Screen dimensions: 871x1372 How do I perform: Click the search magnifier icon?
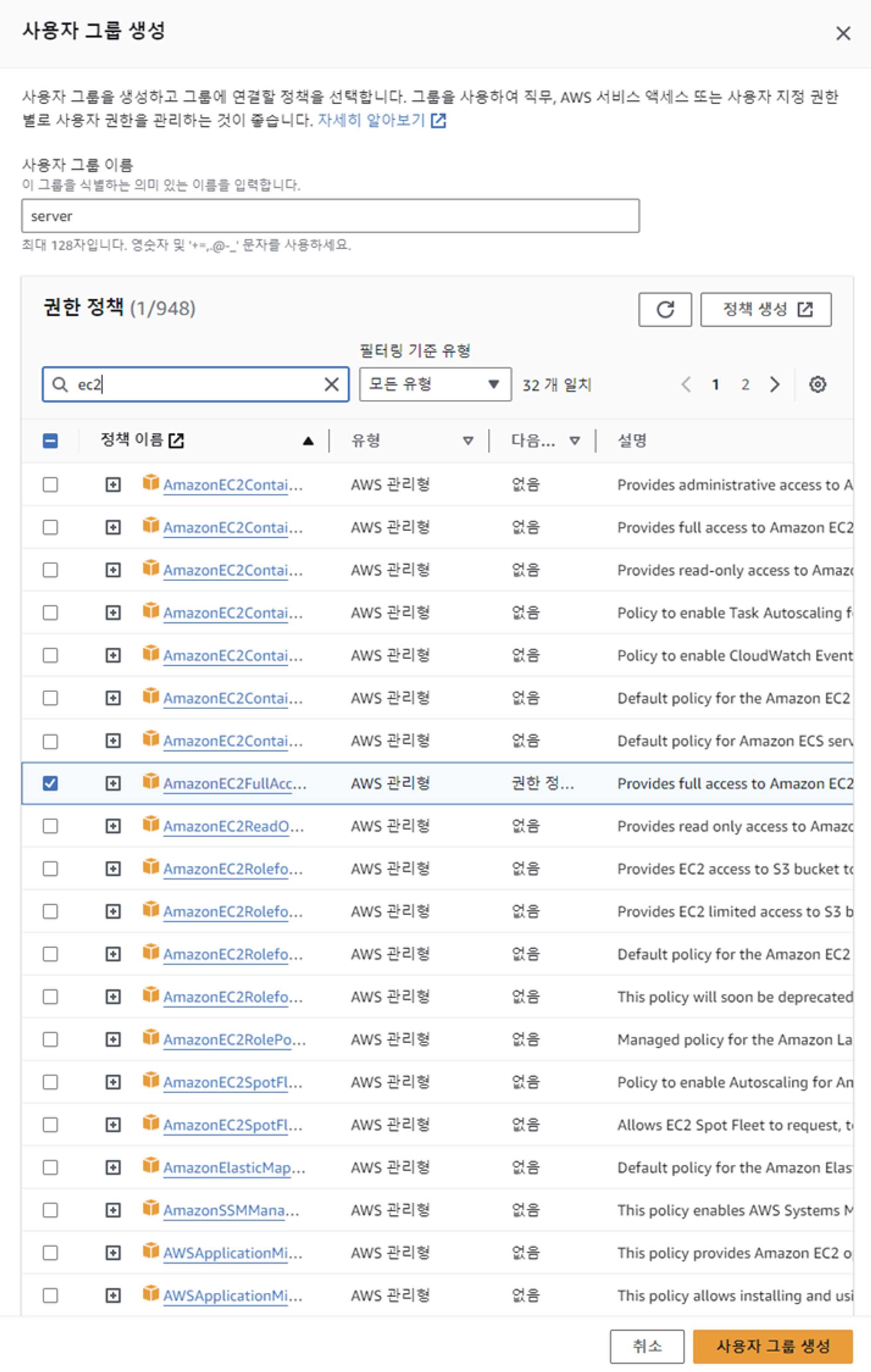click(59, 384)
